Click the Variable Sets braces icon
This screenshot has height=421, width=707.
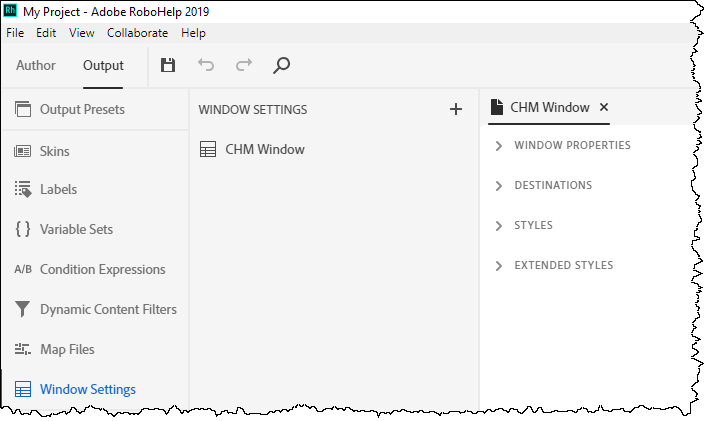point(23,229)
